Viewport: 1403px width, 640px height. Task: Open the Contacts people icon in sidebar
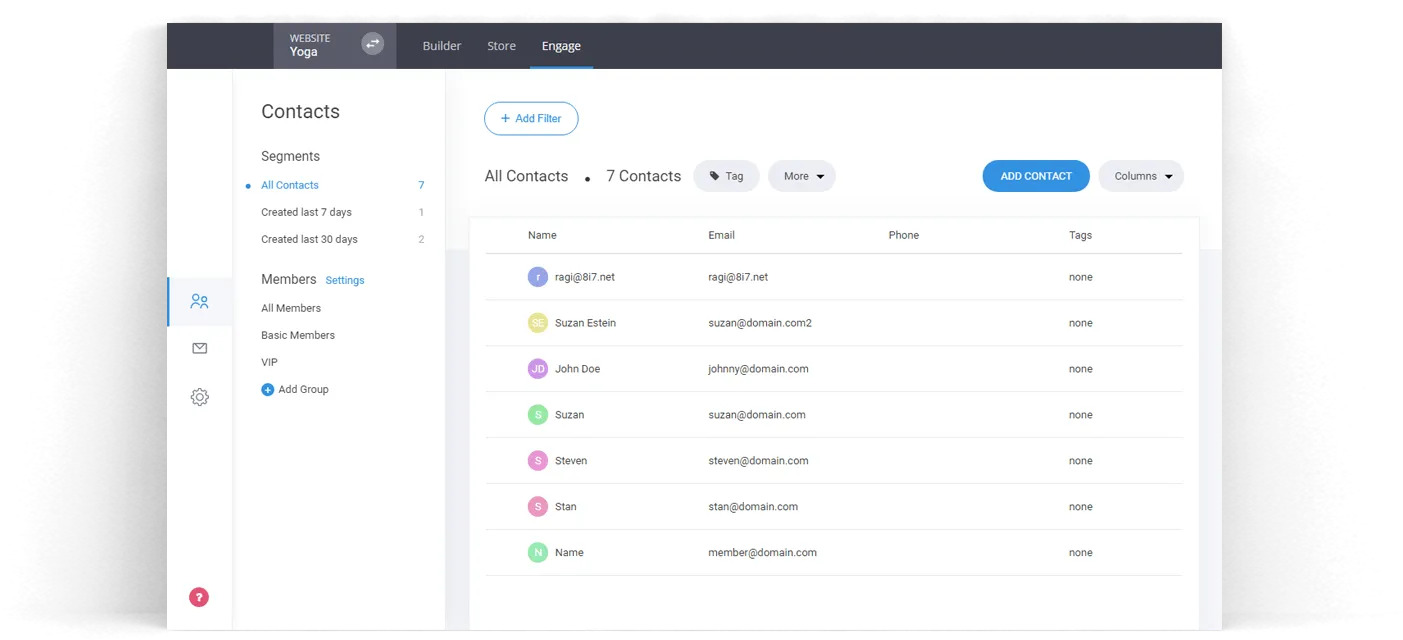[x=199, y=301]
